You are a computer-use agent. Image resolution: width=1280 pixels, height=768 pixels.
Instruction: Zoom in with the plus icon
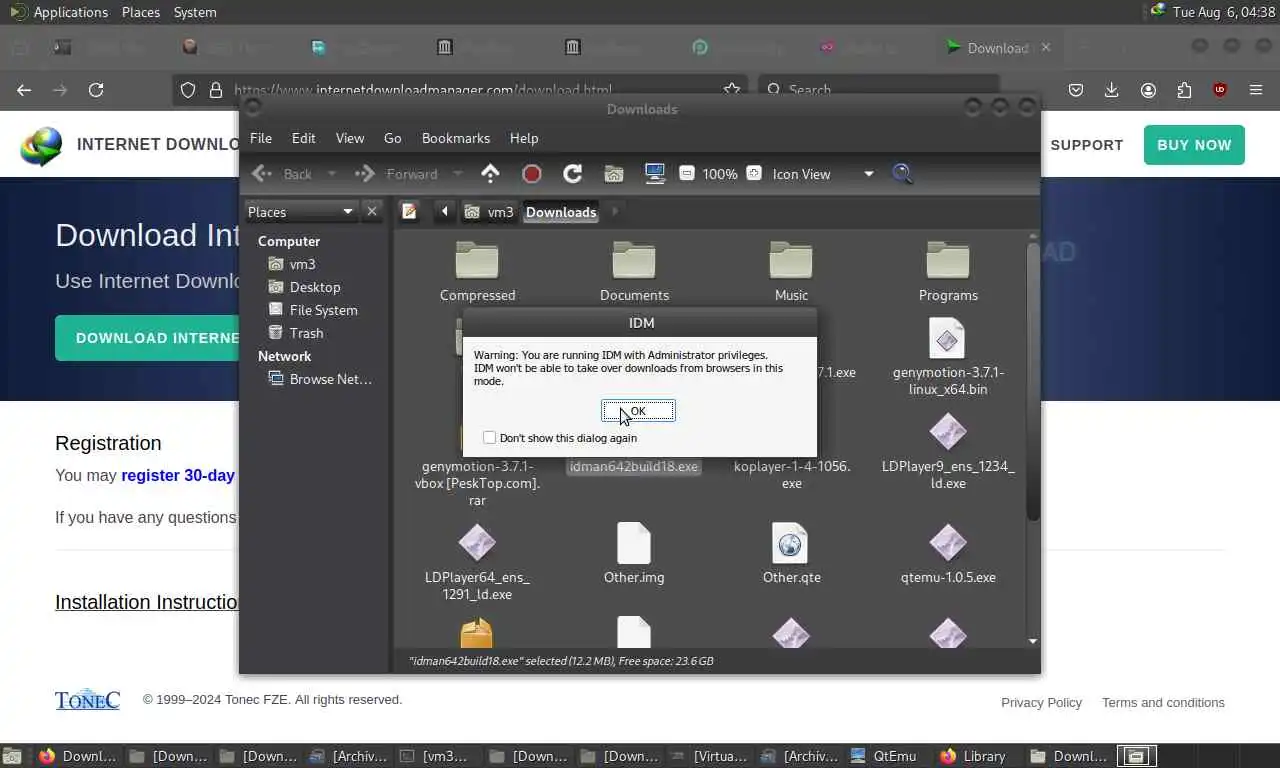754,173
